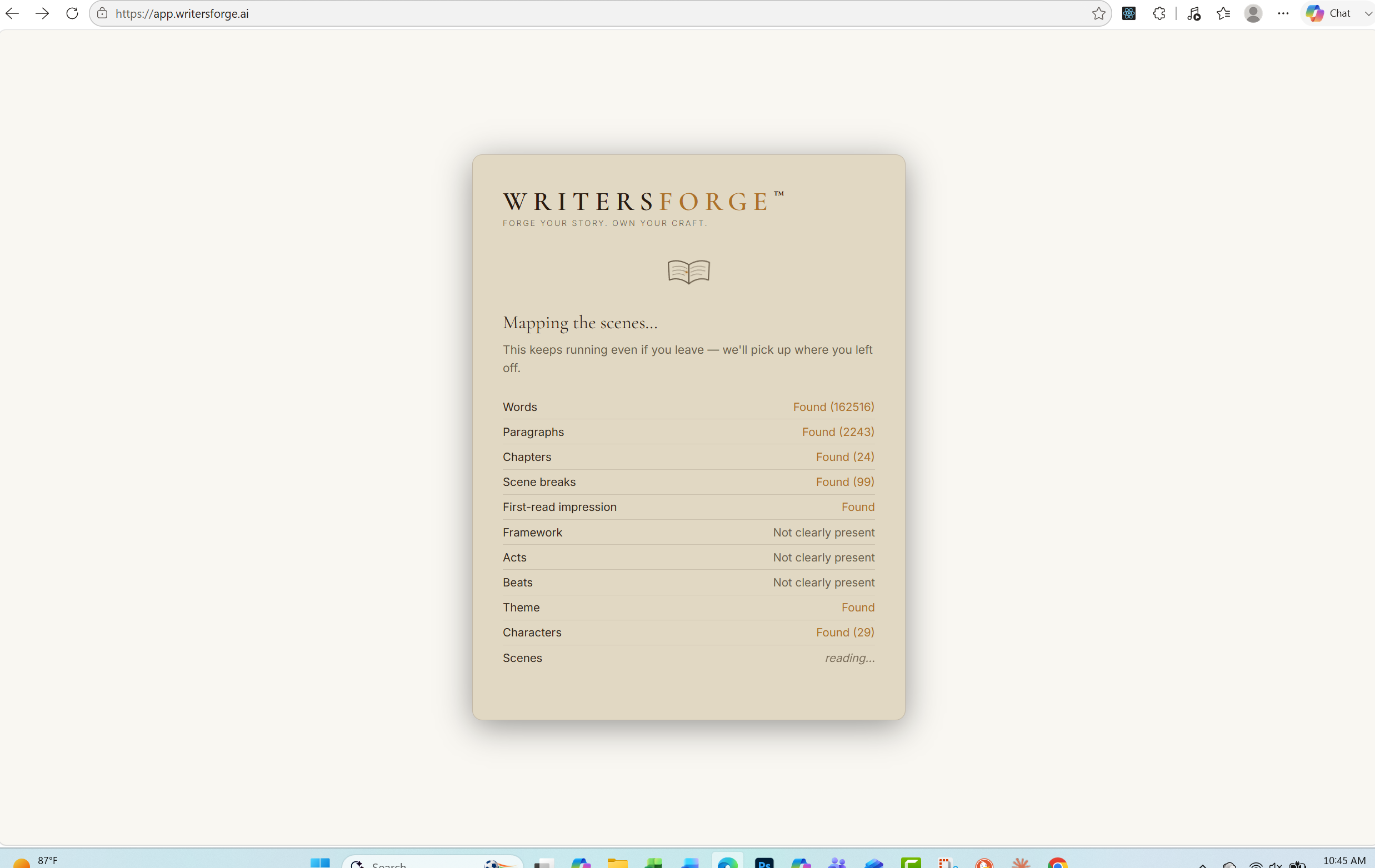Screen dimensions: 1375x868
Task: Open the React DevTools extension
Action: [1129, 13]
